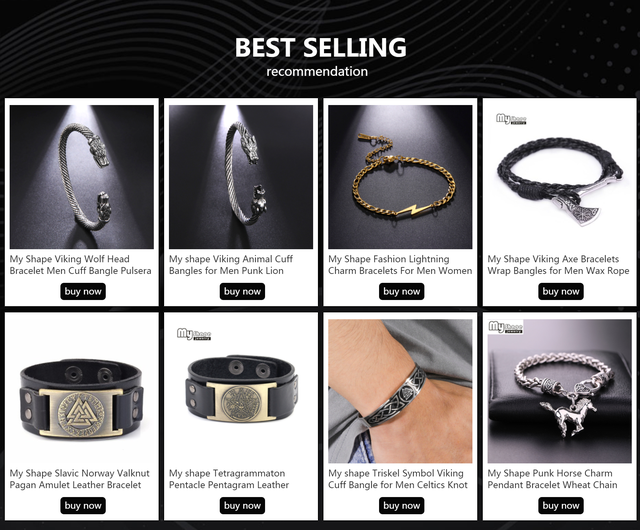The image size is (640, 530).
Task: Open the Viking Animal Cuff bangle image
Action: [x=241, y=177]
